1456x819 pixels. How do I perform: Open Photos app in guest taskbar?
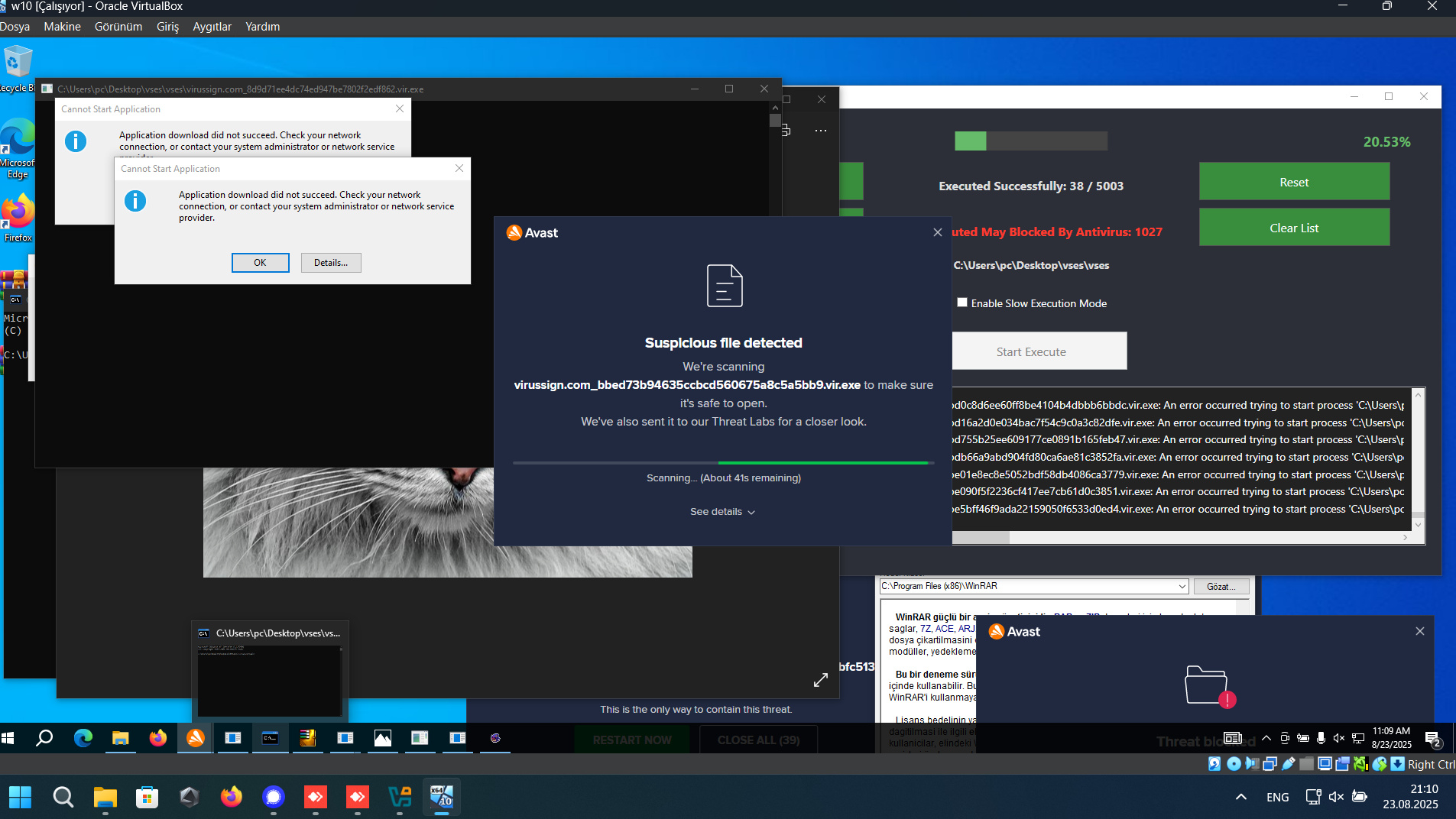point(383,738)
